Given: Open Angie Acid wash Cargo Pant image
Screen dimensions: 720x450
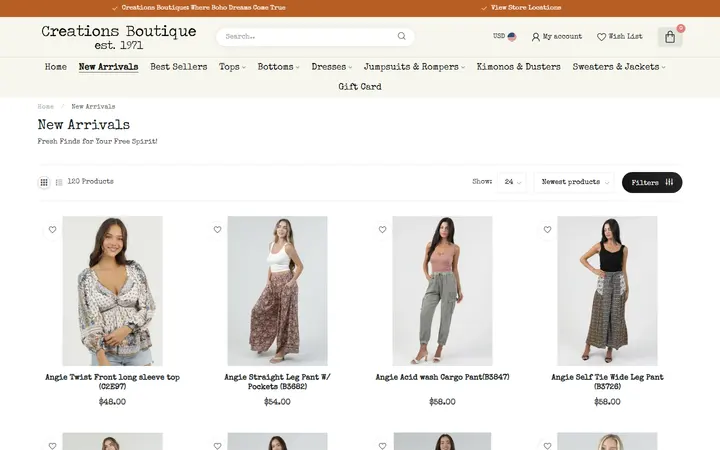Looking at the screenshot, I should click(442, 291).
